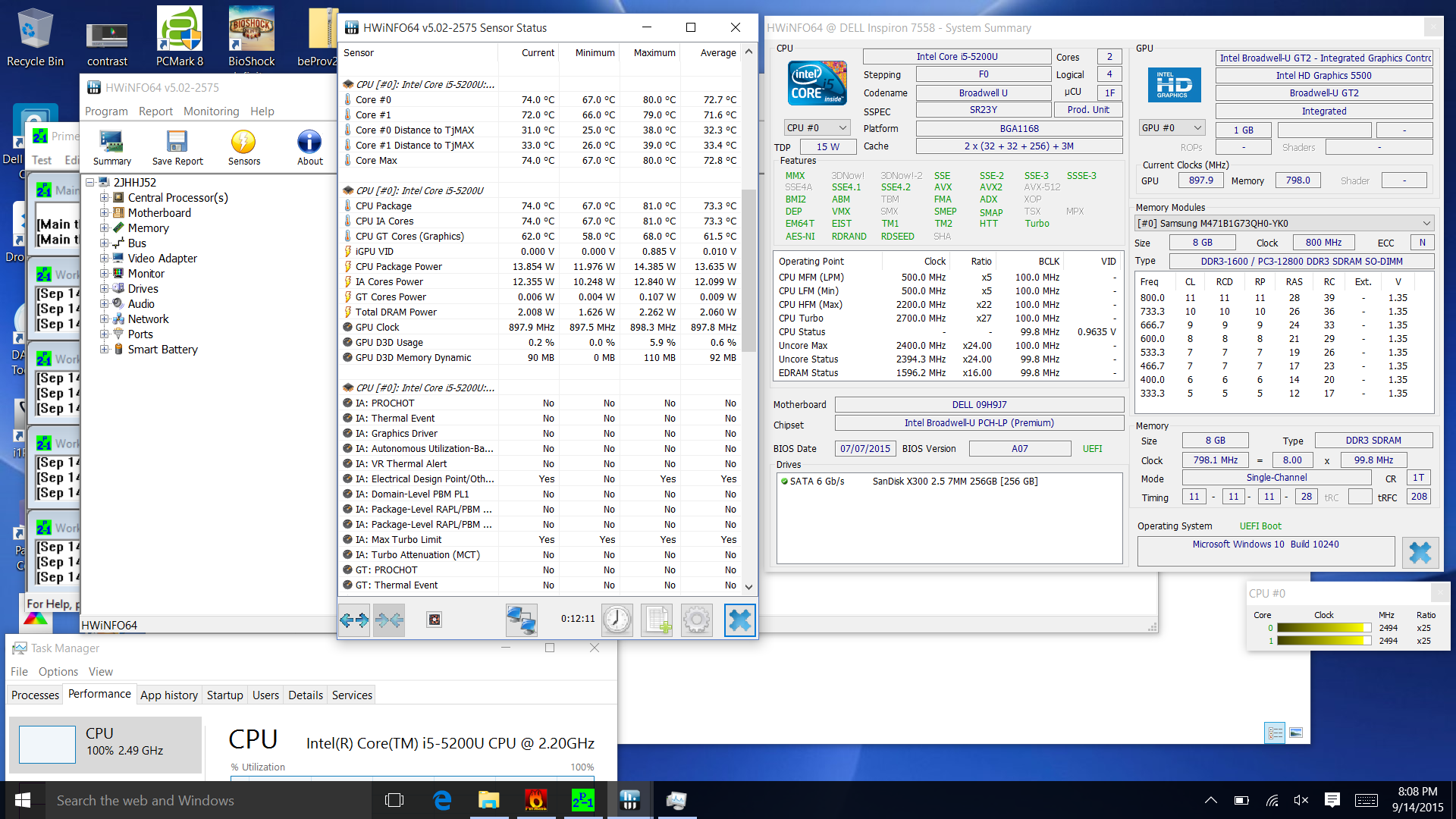Expand the Video Adapter tree node
The height and width of the screenshot is (819, 1456).
pyautogui.click(x=105, y=259)
